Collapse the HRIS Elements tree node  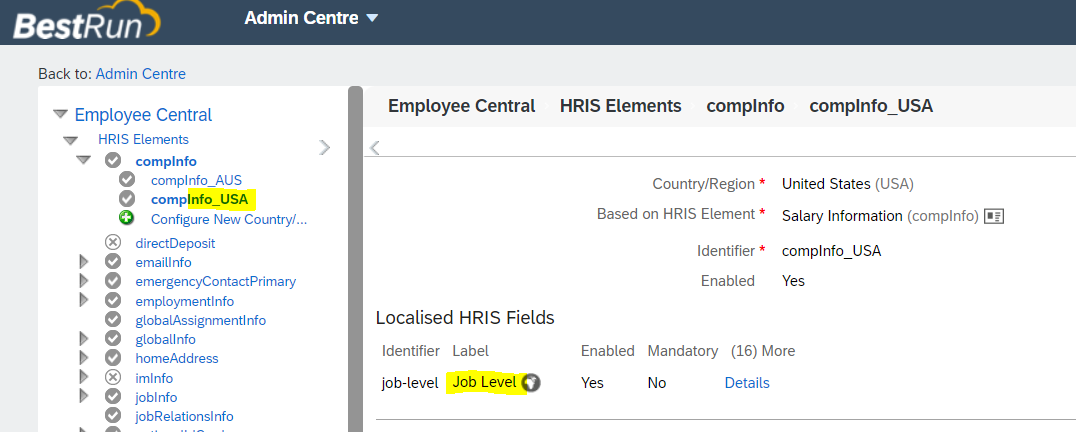coord(70,141)
